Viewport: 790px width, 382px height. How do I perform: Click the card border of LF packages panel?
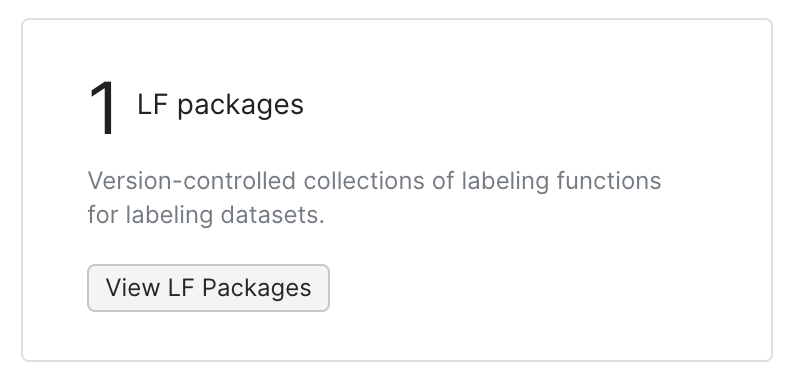tap(397, 20)
